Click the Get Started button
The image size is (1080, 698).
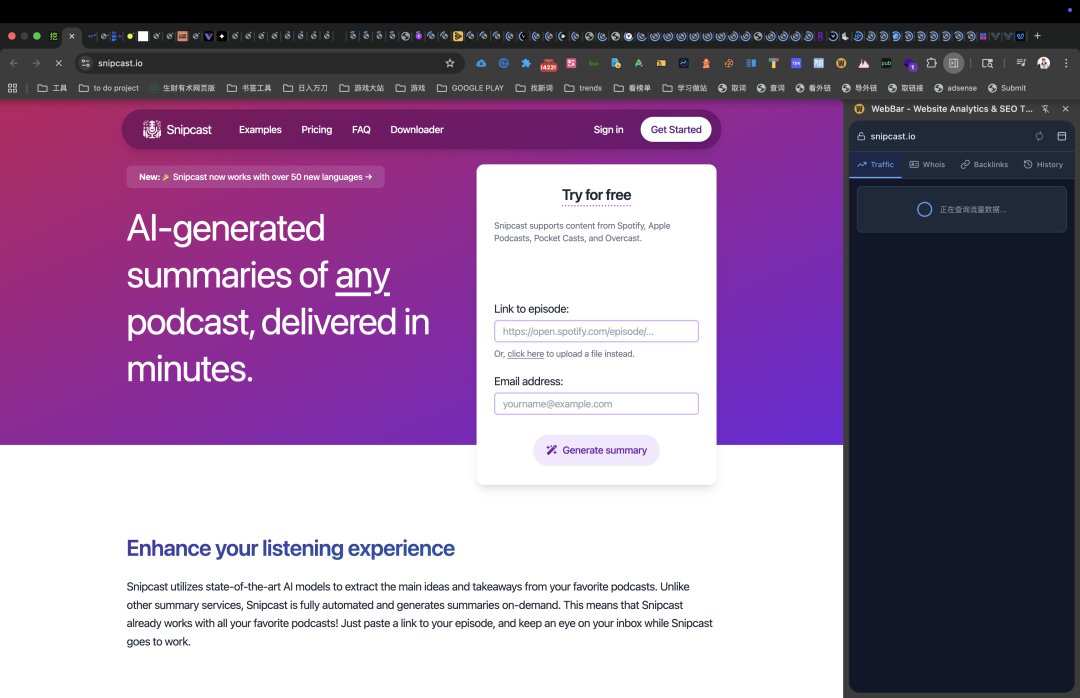tap(676, 130)
